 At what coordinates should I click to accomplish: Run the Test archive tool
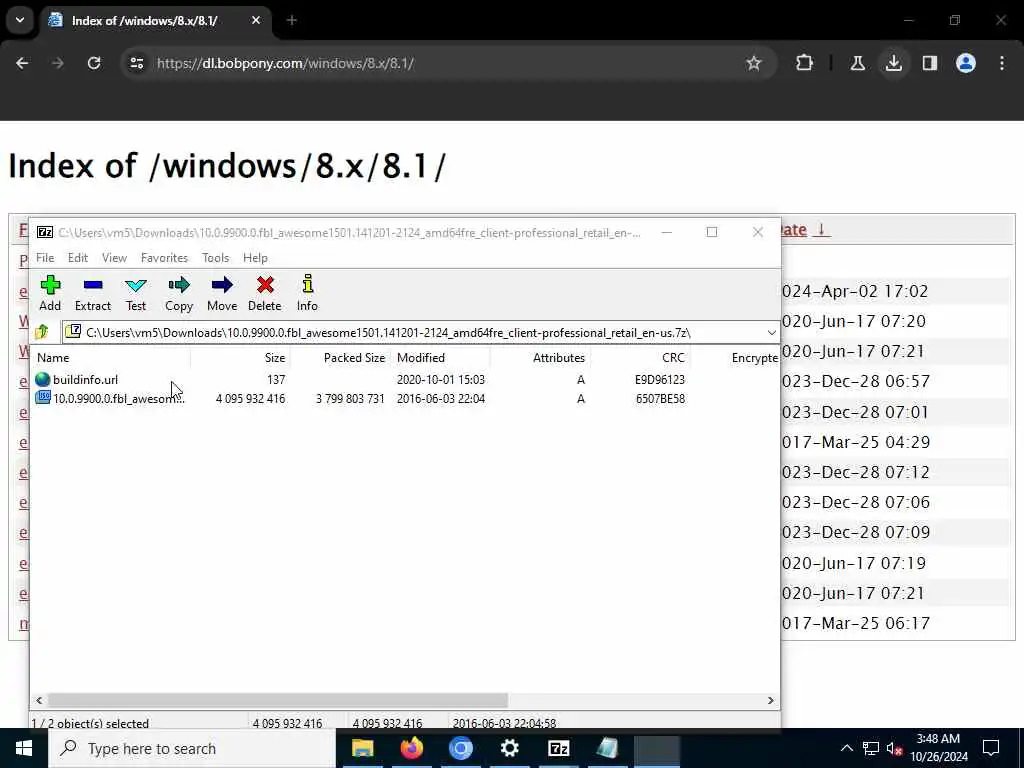click(136, 293)
